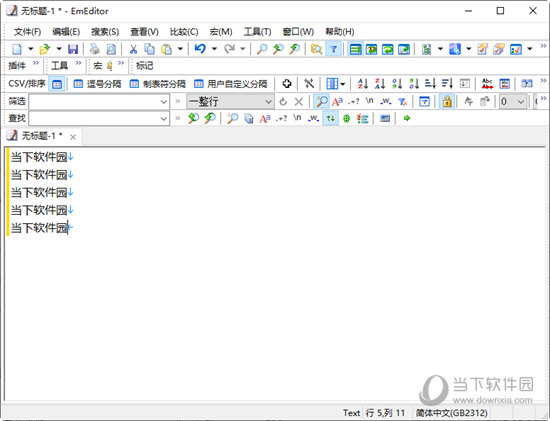The height and width of the screenshot is (421, 550).
Task: Toggle Match Case Aa in filter bar
Action: click(x=337, y=101)
